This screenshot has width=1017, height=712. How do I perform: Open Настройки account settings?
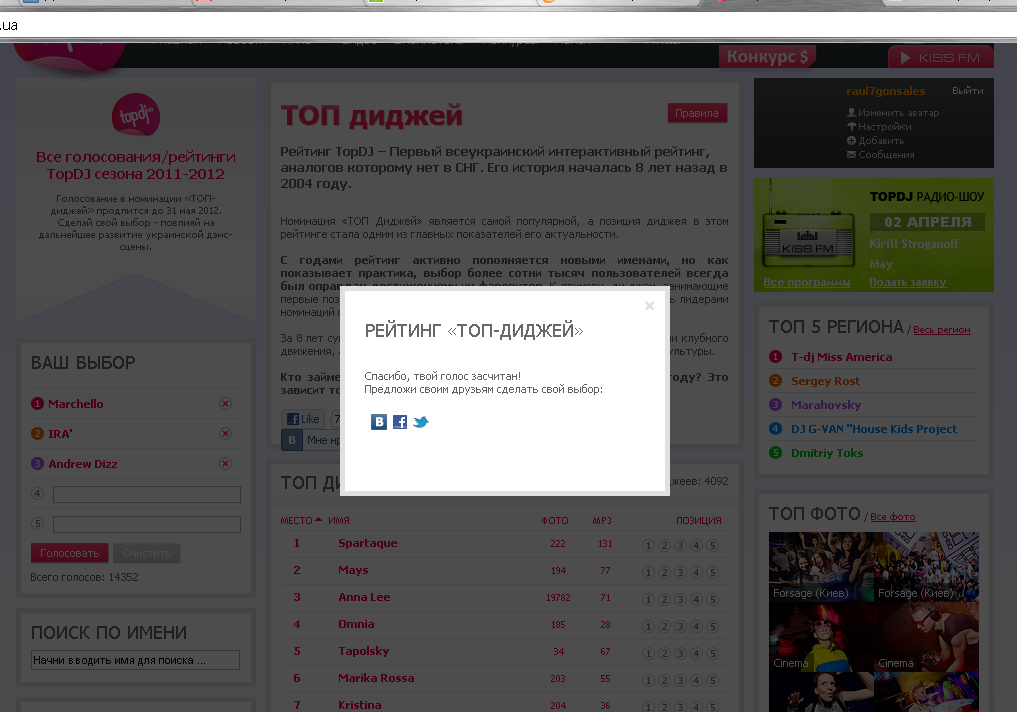[x=885, y=126]
